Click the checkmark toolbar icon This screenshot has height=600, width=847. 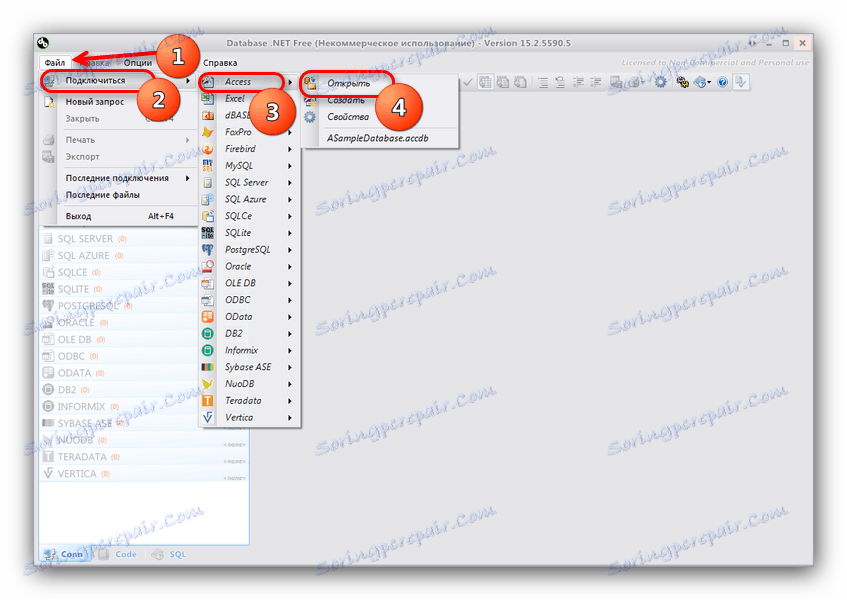coord(468,82)
